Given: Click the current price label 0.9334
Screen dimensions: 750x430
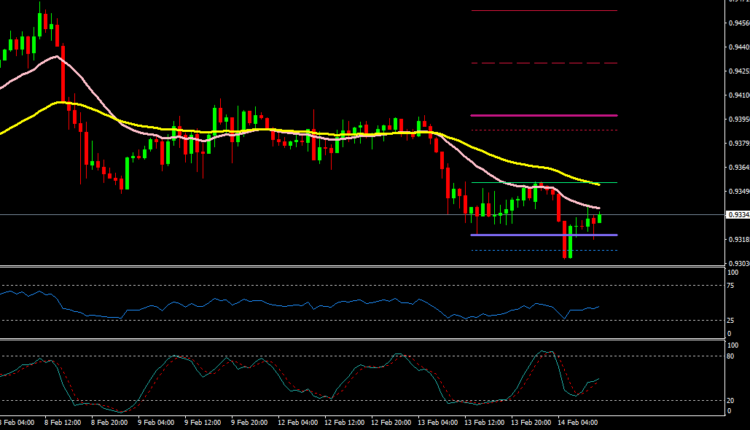Looking at the screenshot, I should (736, 215).
